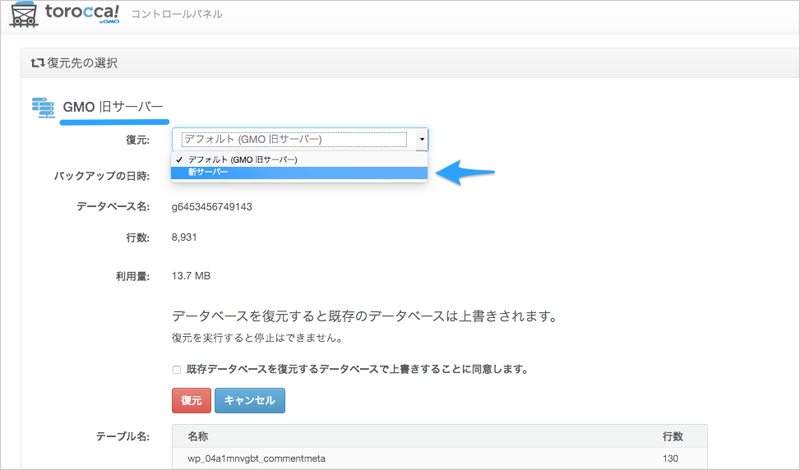
Task: Click the overwrite warning text データベースを復元すると
Action: (x=364, y=316)
